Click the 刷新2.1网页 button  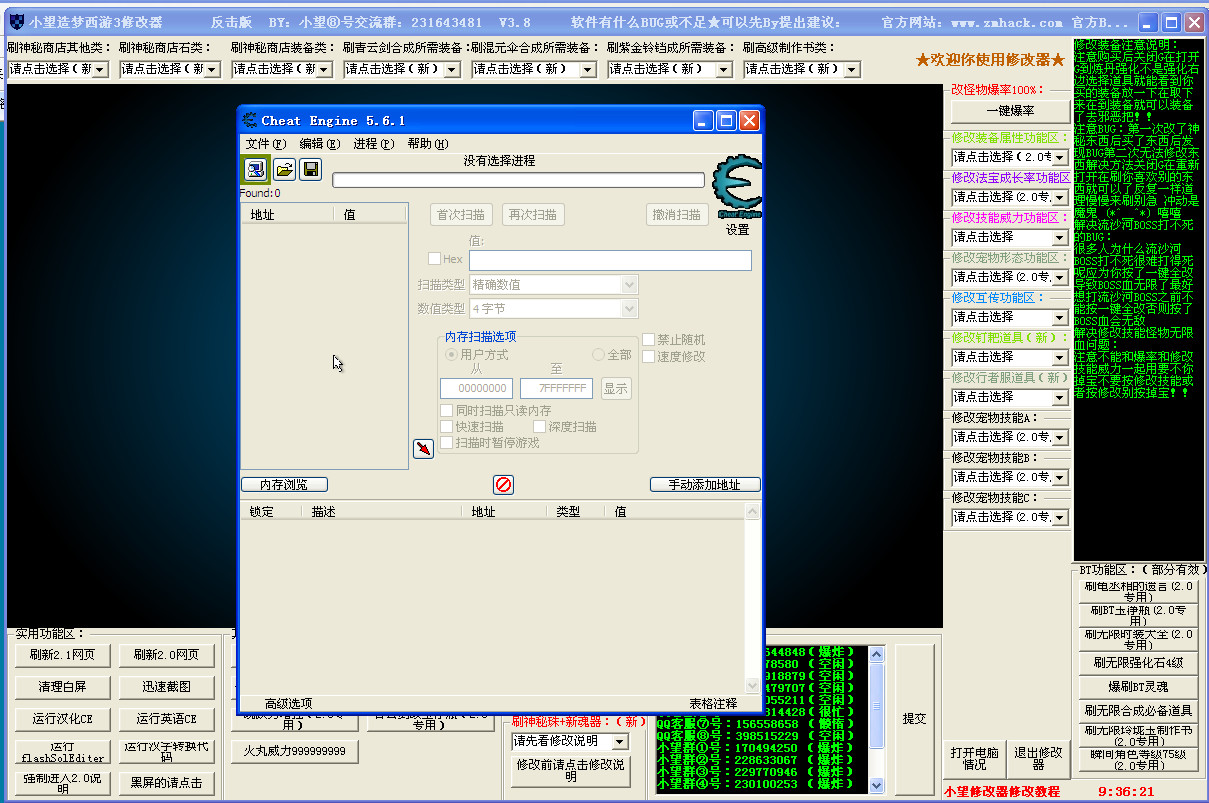tap(62, 656)
